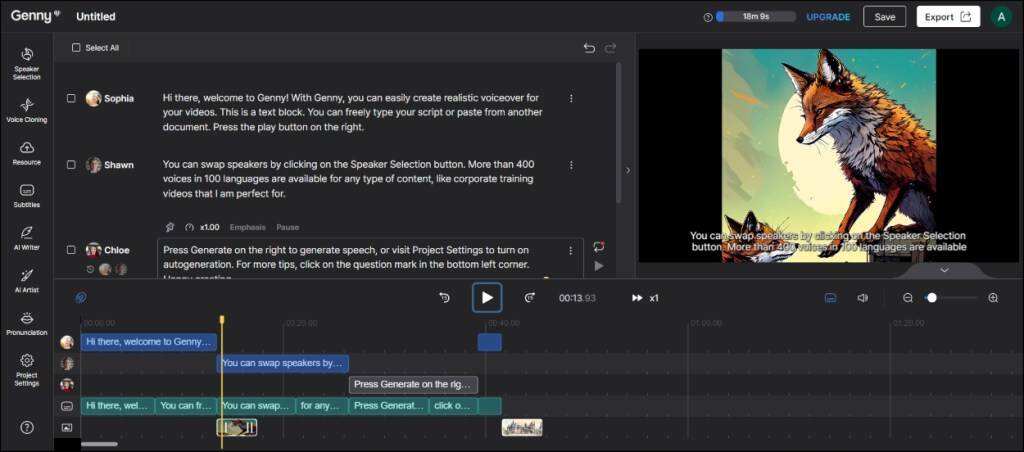1024x452 pixels.
Task: Select the Emphasis option above Chloe's text
Action: (247, 227)
